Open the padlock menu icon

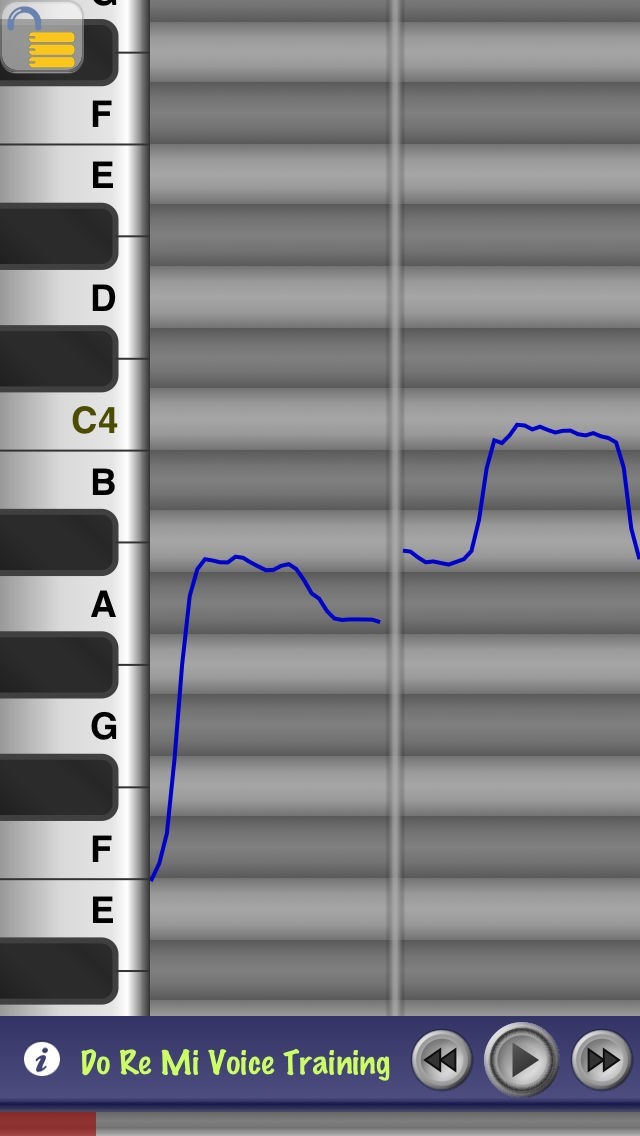pyautogui.click(x=42, y=36)
